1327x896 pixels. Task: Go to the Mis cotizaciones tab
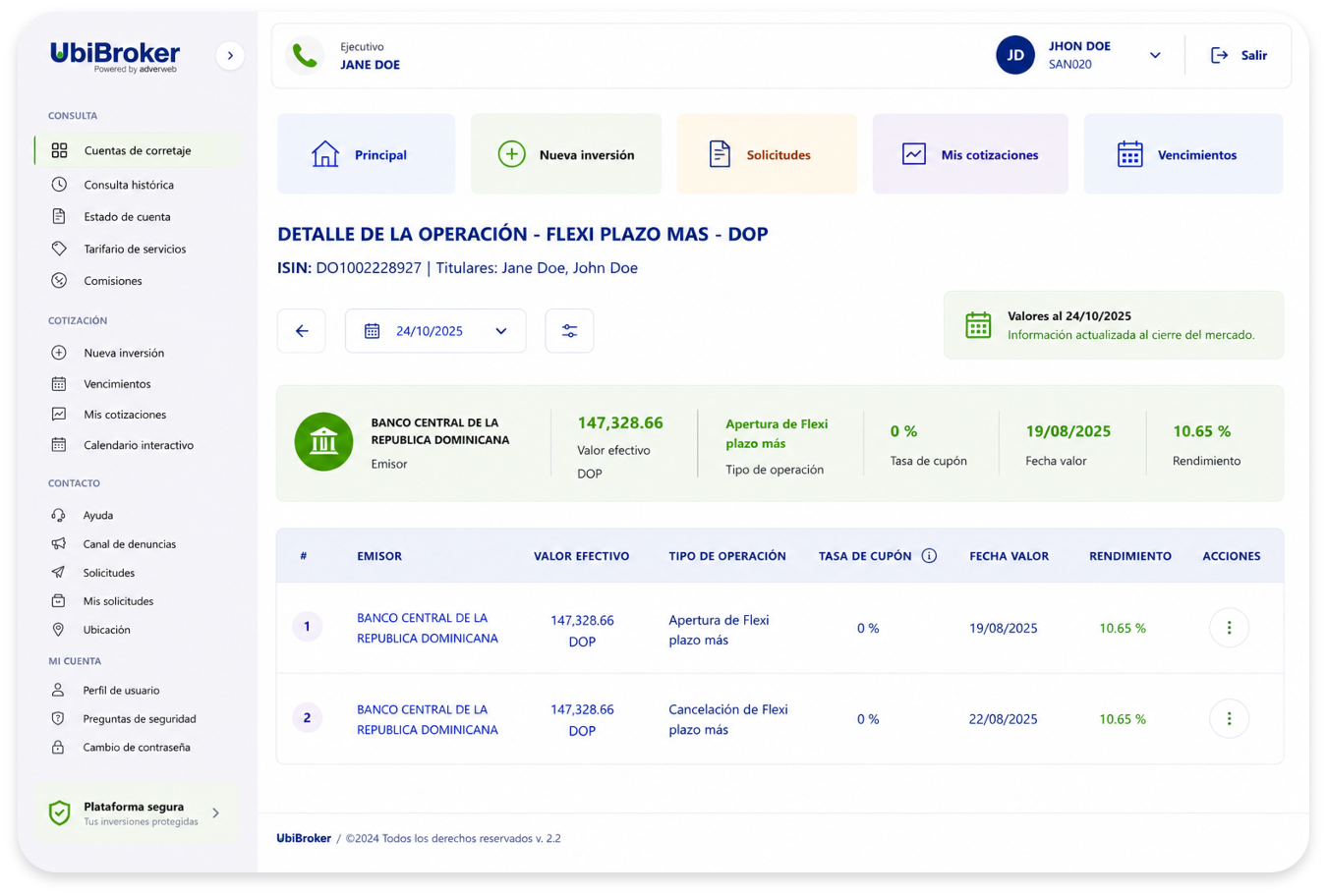point(970,154)
